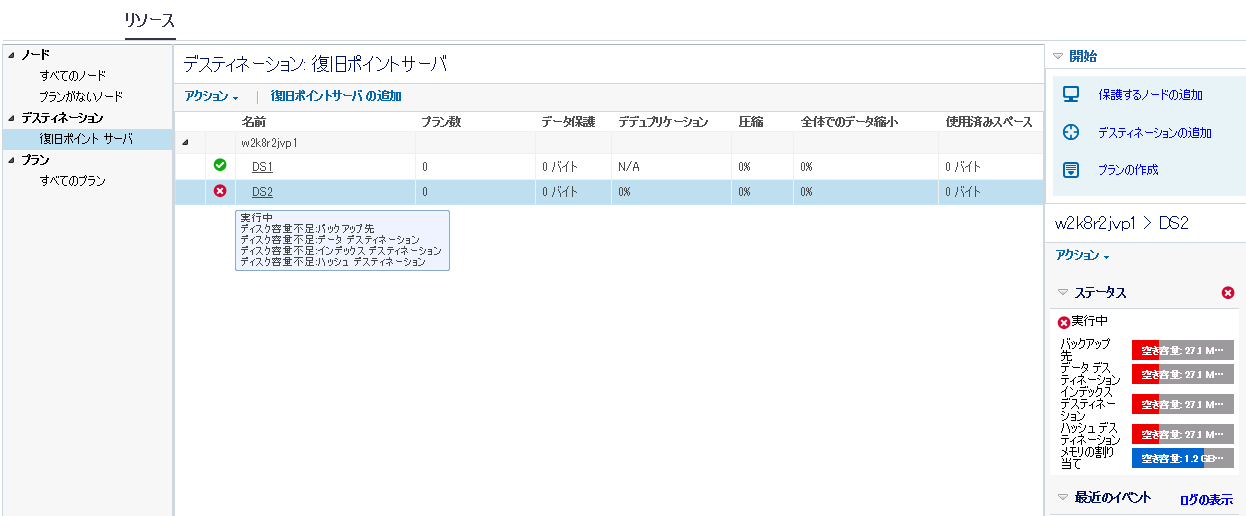Click red error icon in ステータス header
The width and height of the screenshot is (1246, 516).
pos(1228,293)
